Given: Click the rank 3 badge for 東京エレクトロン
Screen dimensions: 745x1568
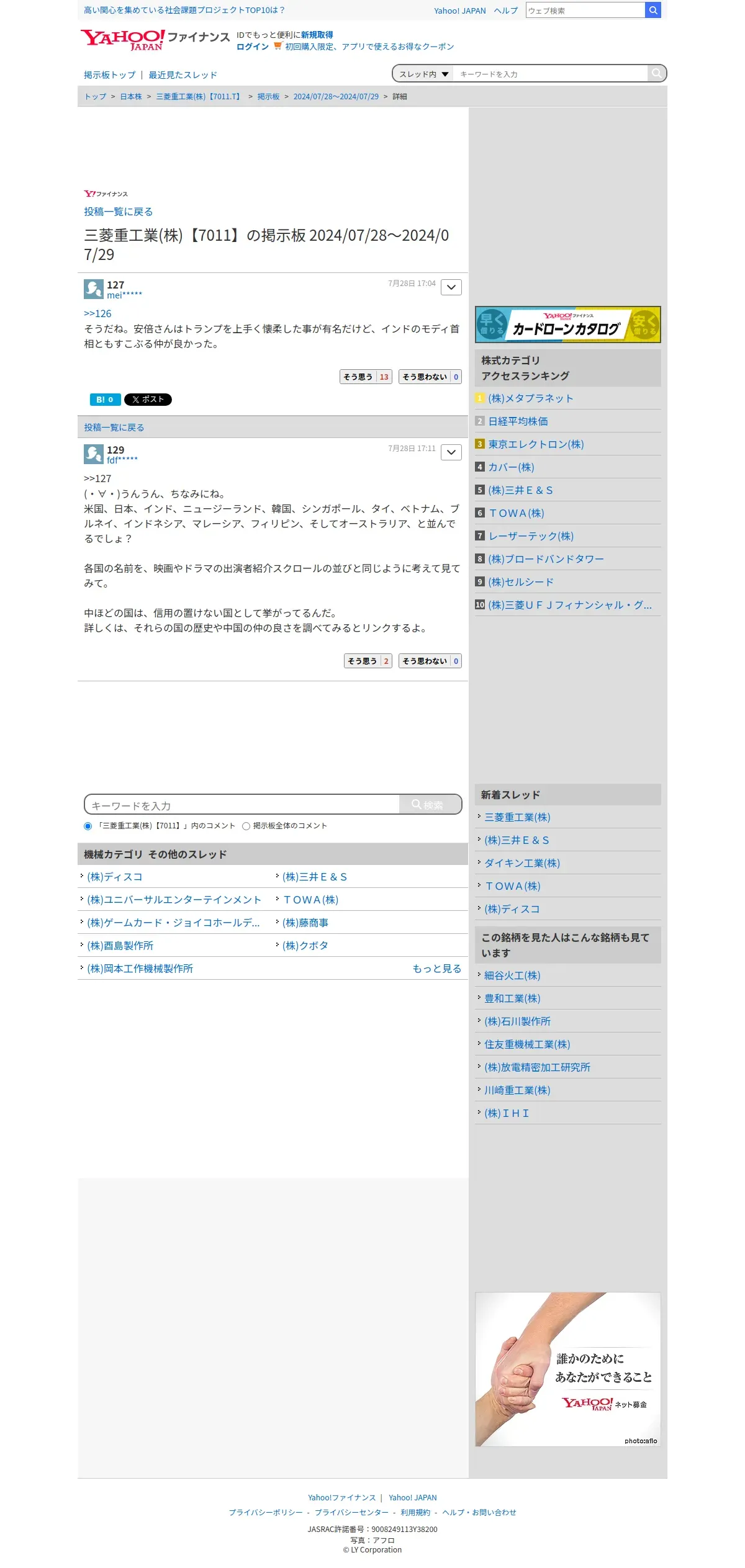Looking at the screenshot, I should (479, 444).
